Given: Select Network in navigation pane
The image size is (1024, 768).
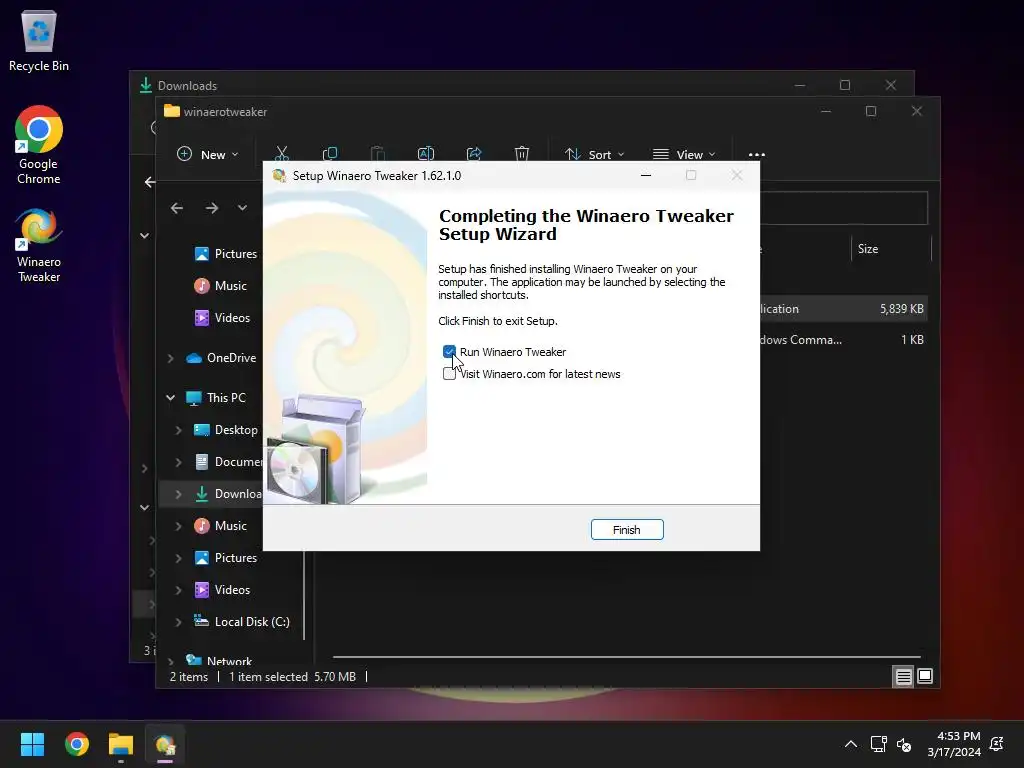Looking at the screenshot, I should tap(219, 660).
